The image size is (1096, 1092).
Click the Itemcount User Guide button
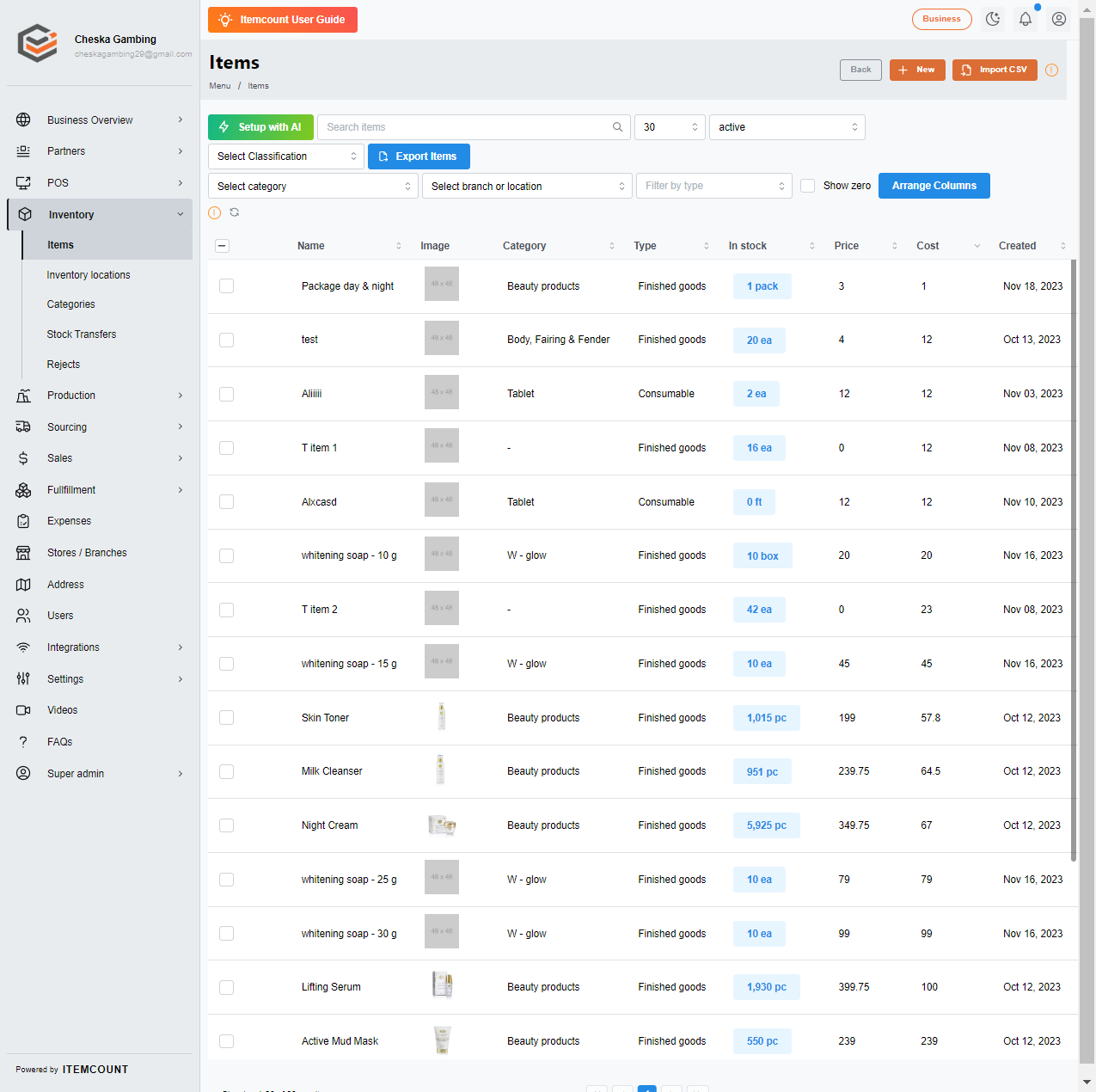point(283,20)
